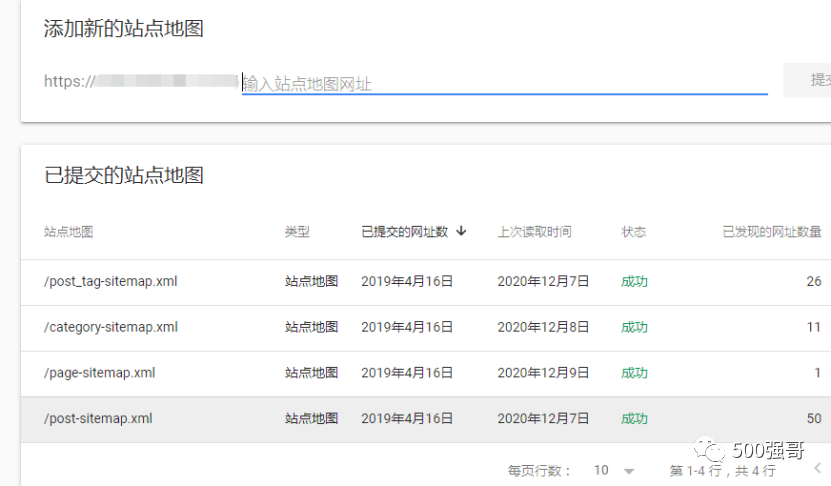The height and width of the screenshot is (486, 831).
Task: Click the sitemap URL input field
Action: pos(505,83)
